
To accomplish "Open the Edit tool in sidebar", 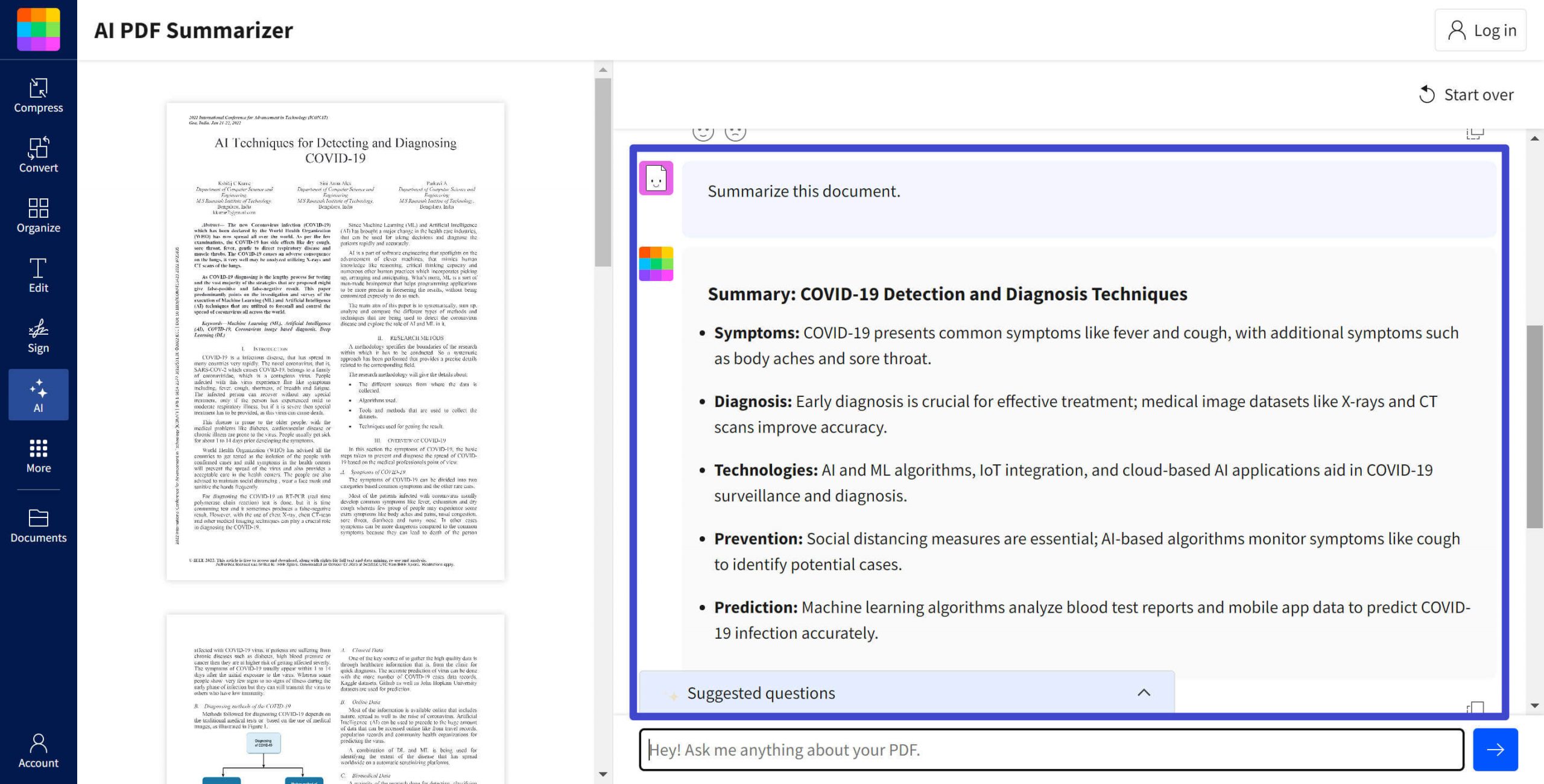I will click(38, 275).
